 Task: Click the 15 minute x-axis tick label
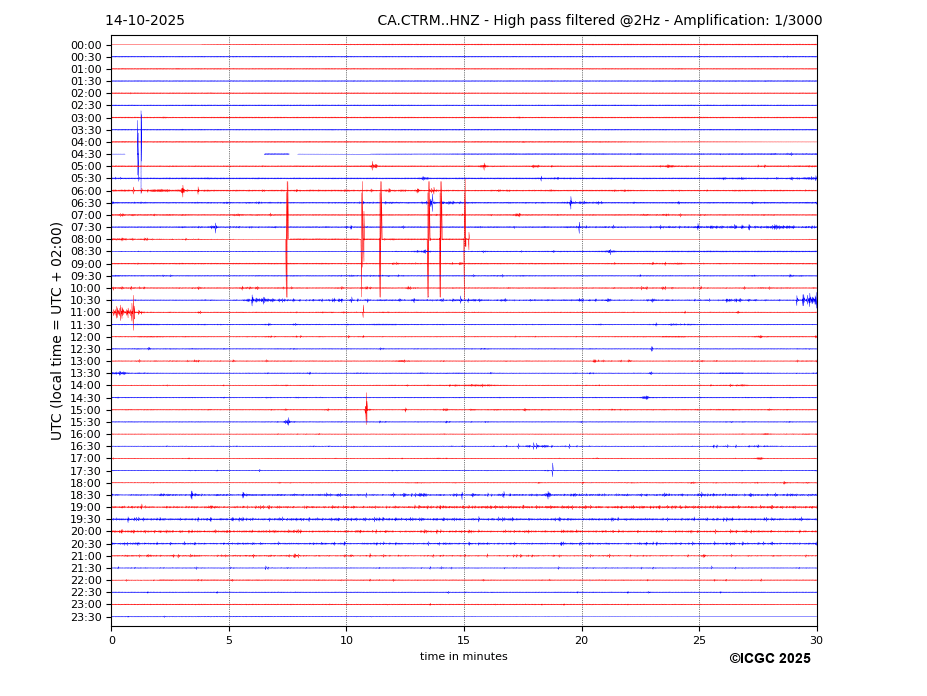[x=464, y=640]
